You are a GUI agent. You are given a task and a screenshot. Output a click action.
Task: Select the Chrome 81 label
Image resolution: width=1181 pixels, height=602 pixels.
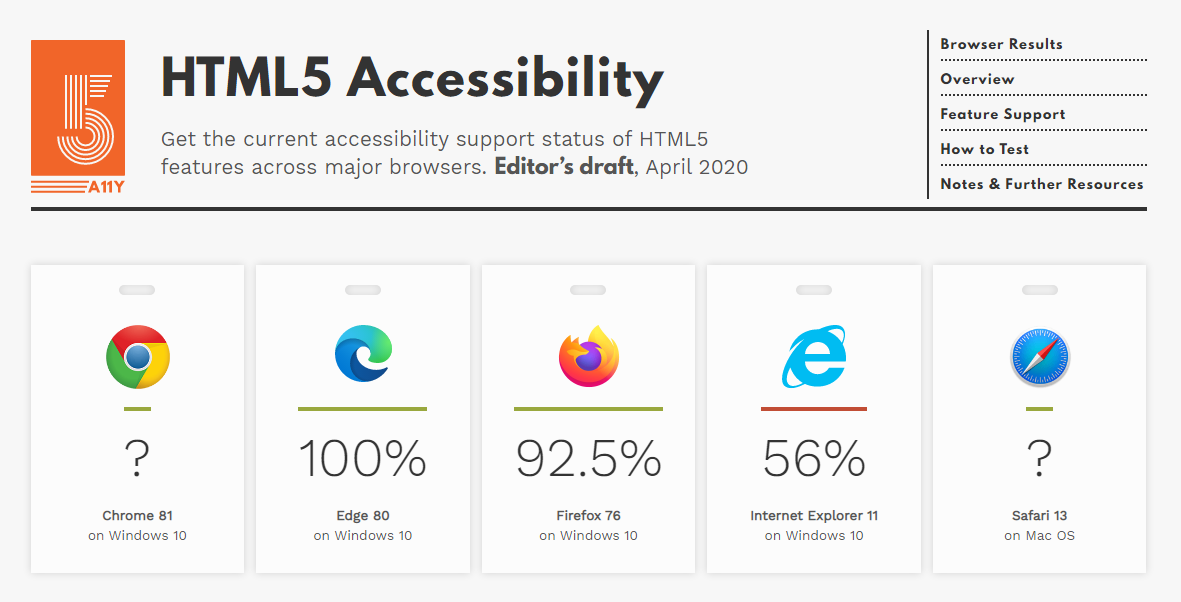tap(137, 516)
